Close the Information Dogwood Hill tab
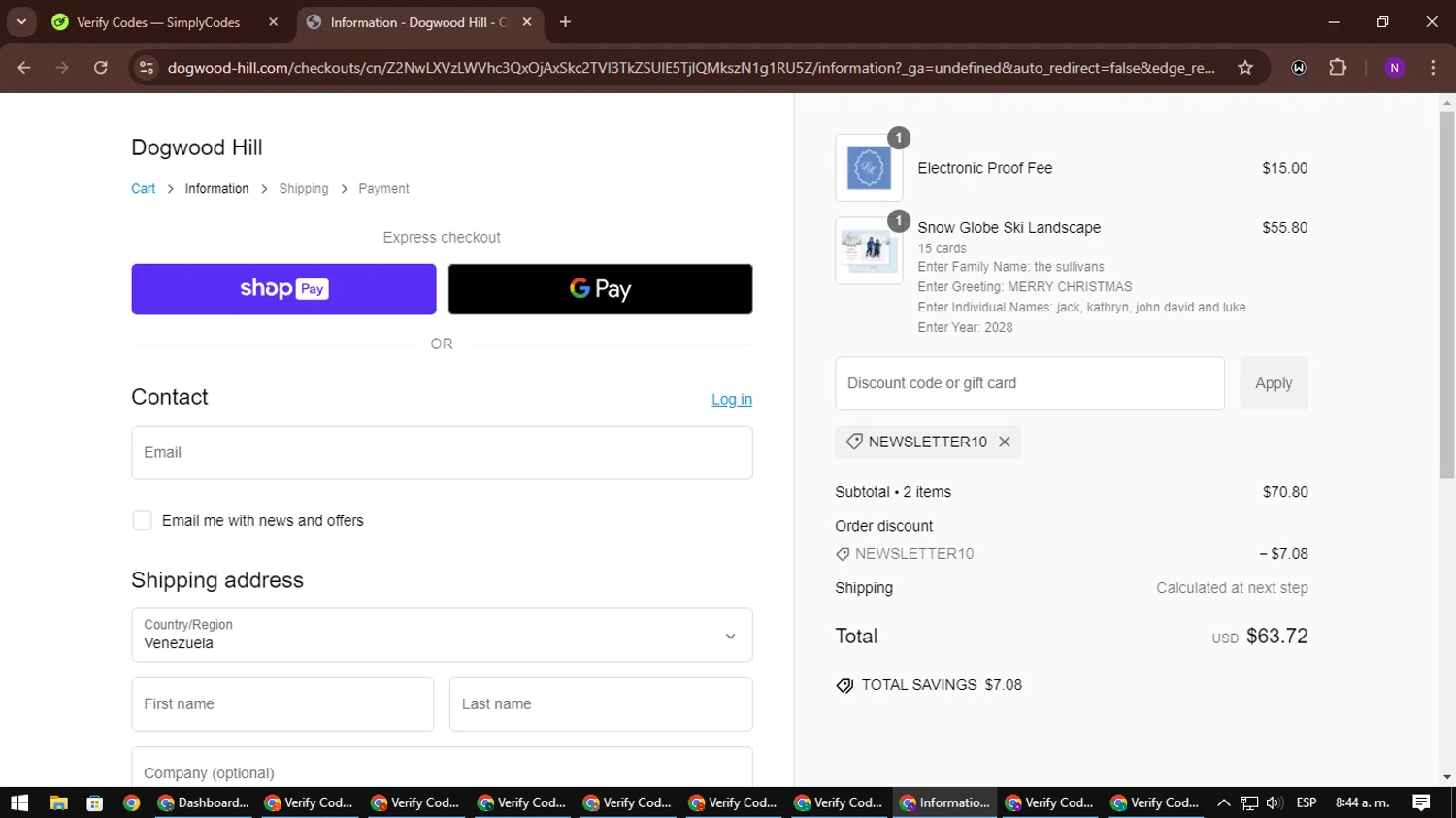Viewport: 1456px width, 818px height. pyautogui.click(x=527, y=22)
